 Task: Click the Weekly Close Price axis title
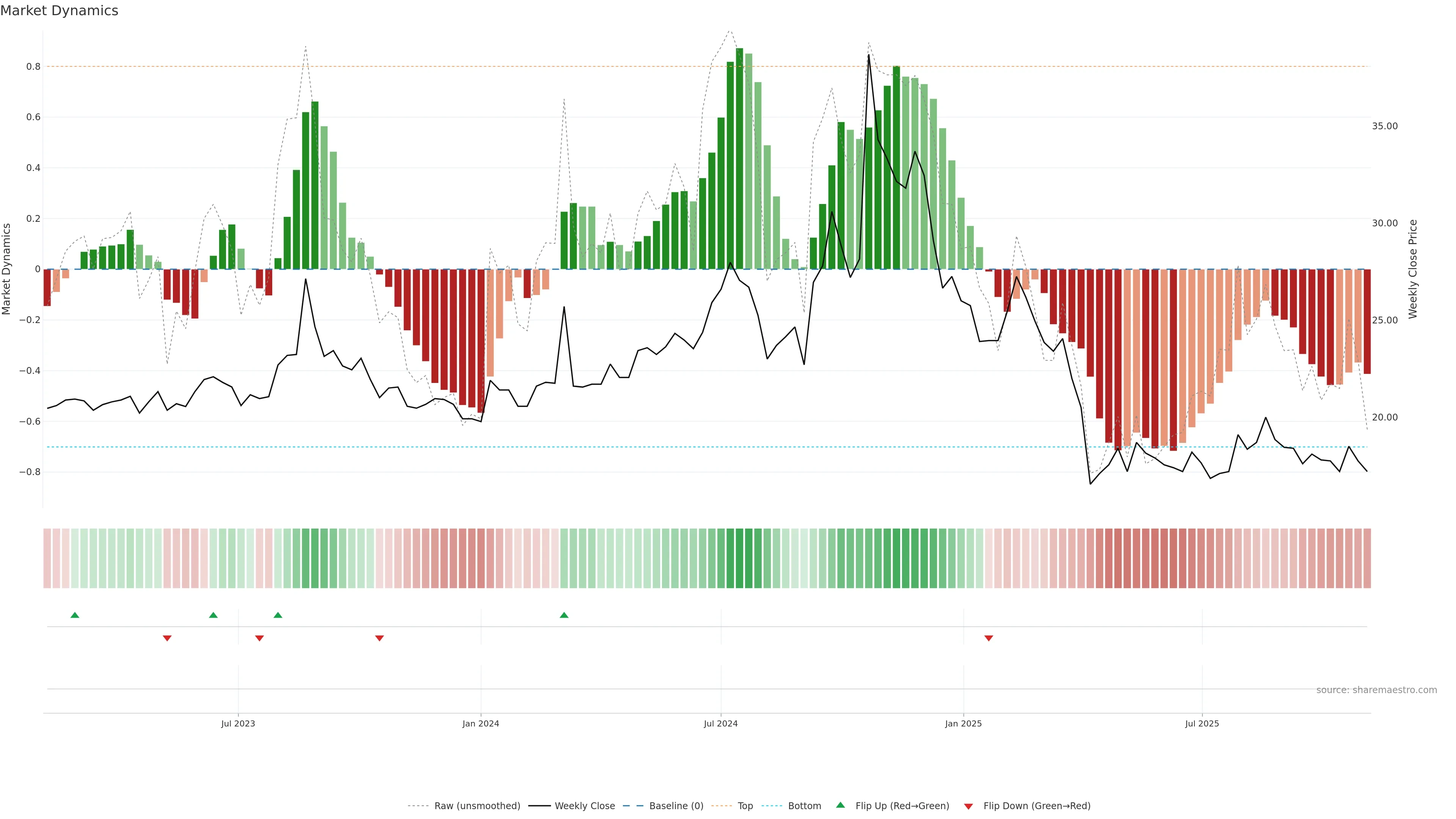[1413, 269]
